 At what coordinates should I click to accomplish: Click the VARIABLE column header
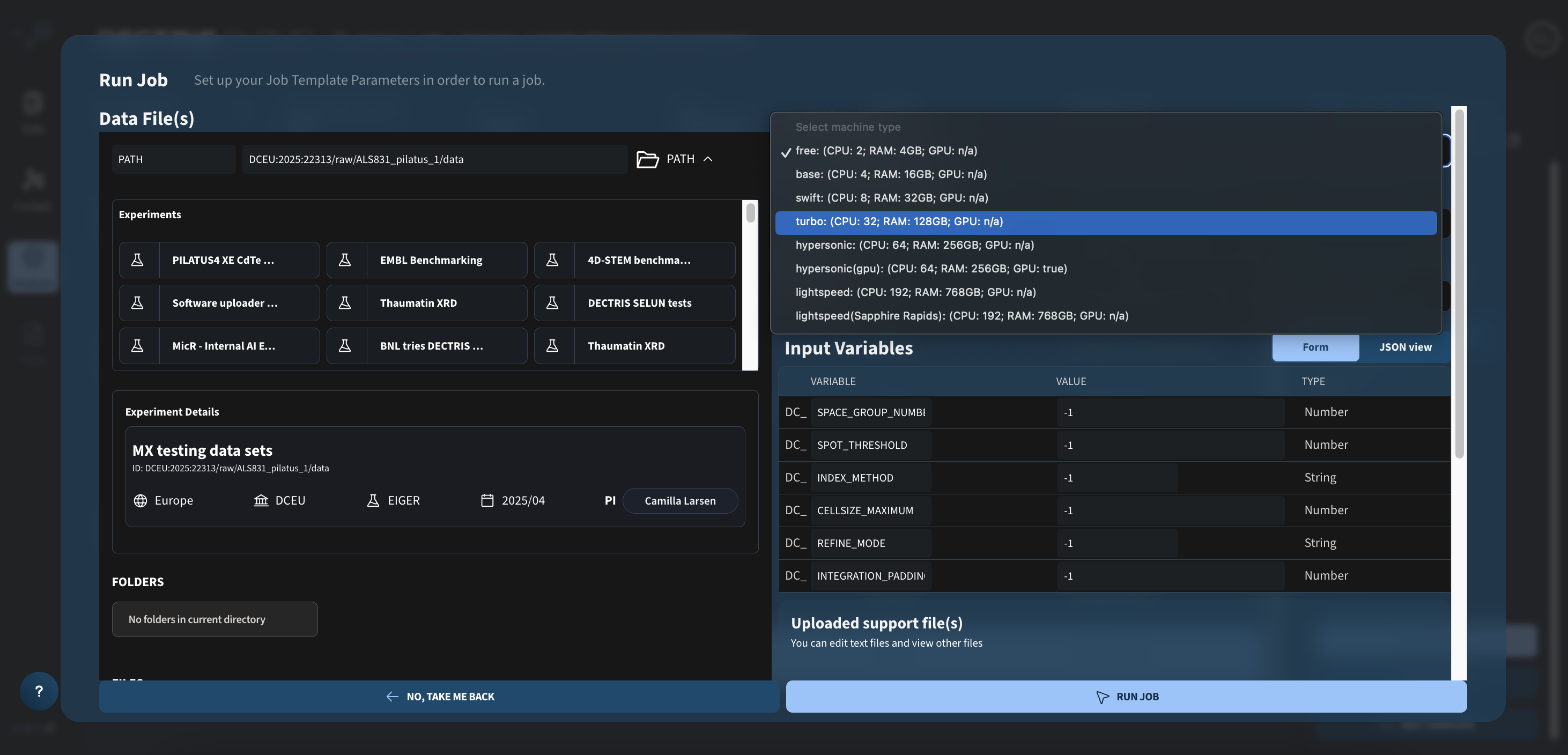pyautogui.click(x=833, y=381)
